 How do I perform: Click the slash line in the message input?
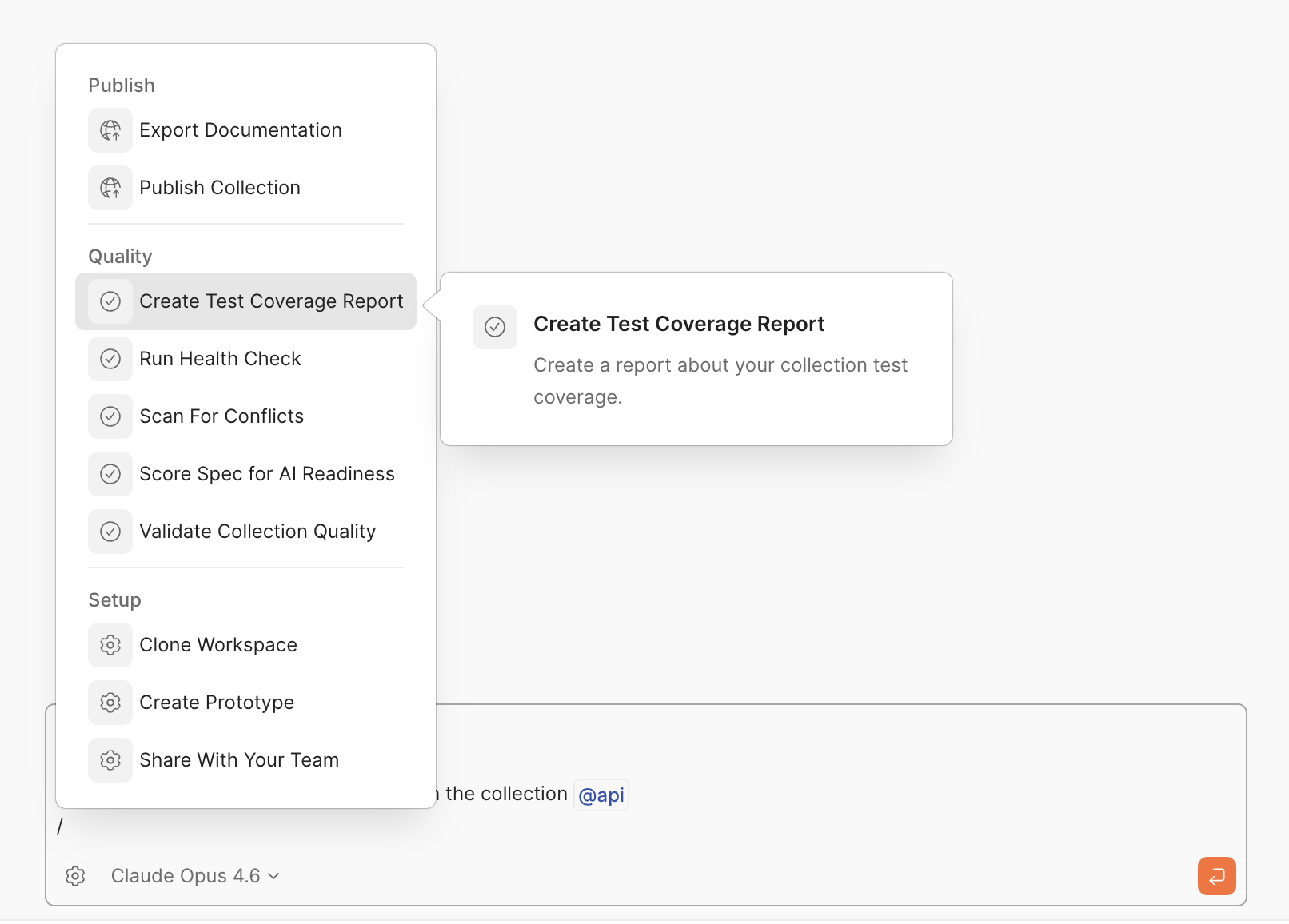tap(60, 827)
